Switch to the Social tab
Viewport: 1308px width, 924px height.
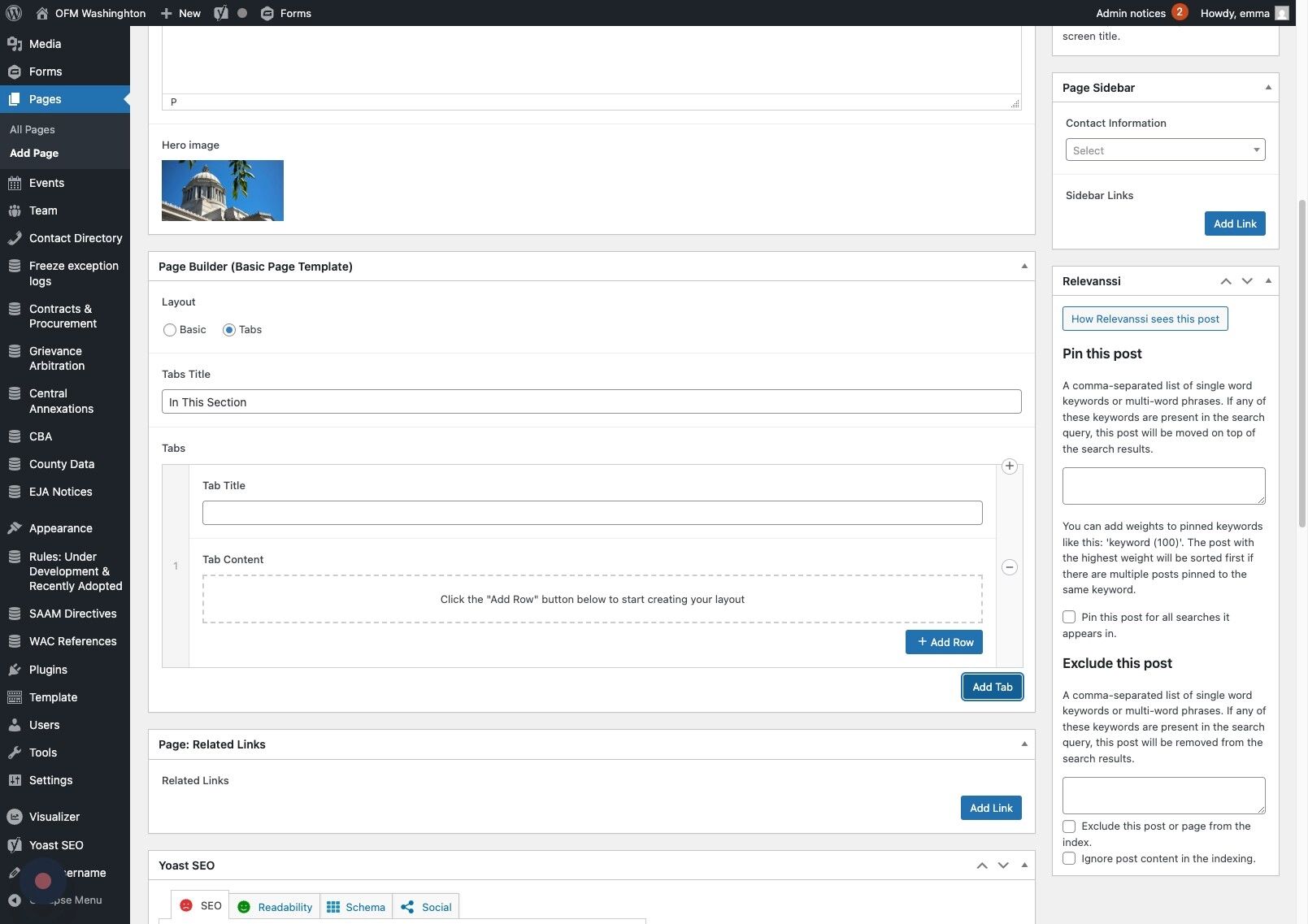coord(426,907)
